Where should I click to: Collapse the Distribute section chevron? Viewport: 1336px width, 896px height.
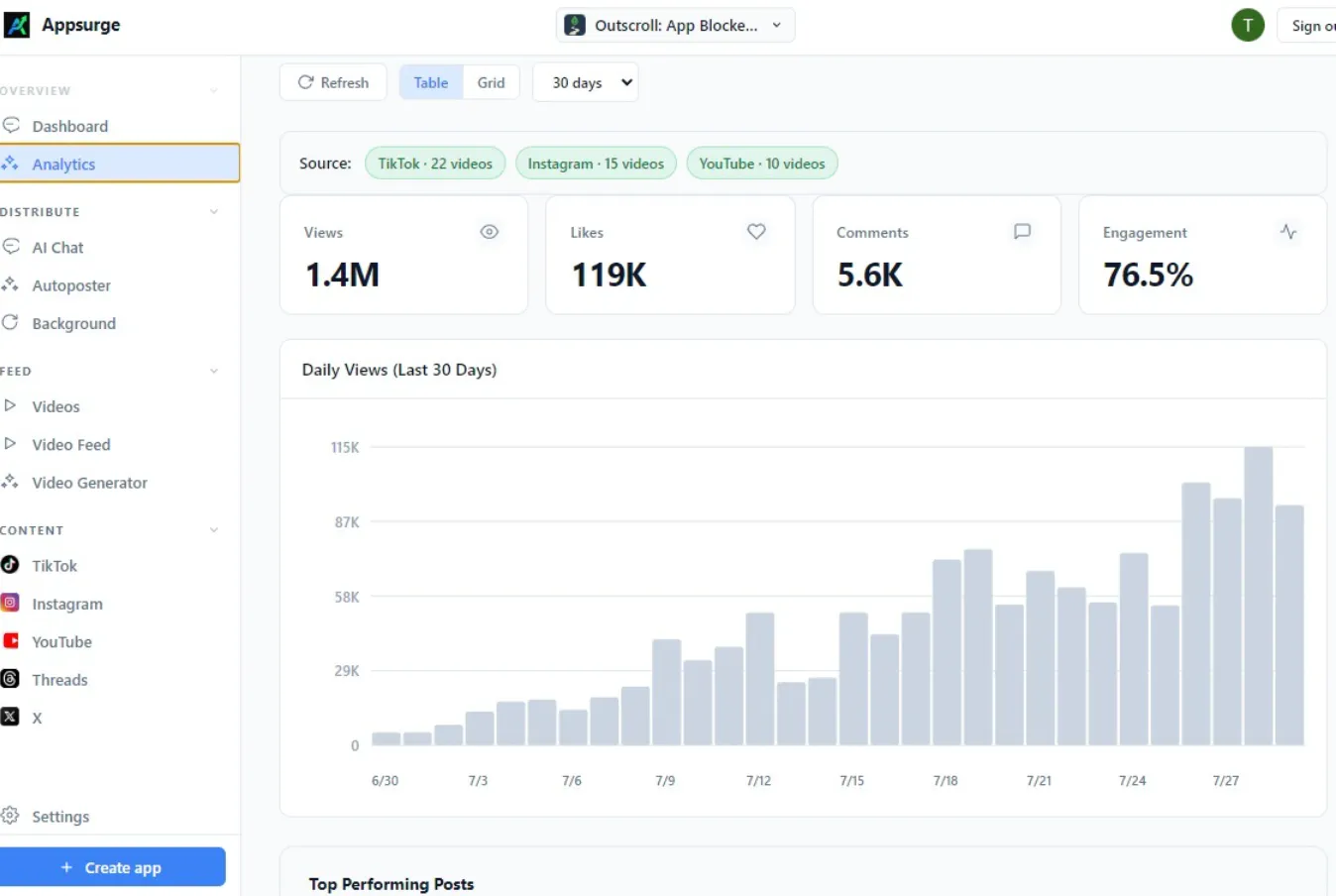(214, 212)
